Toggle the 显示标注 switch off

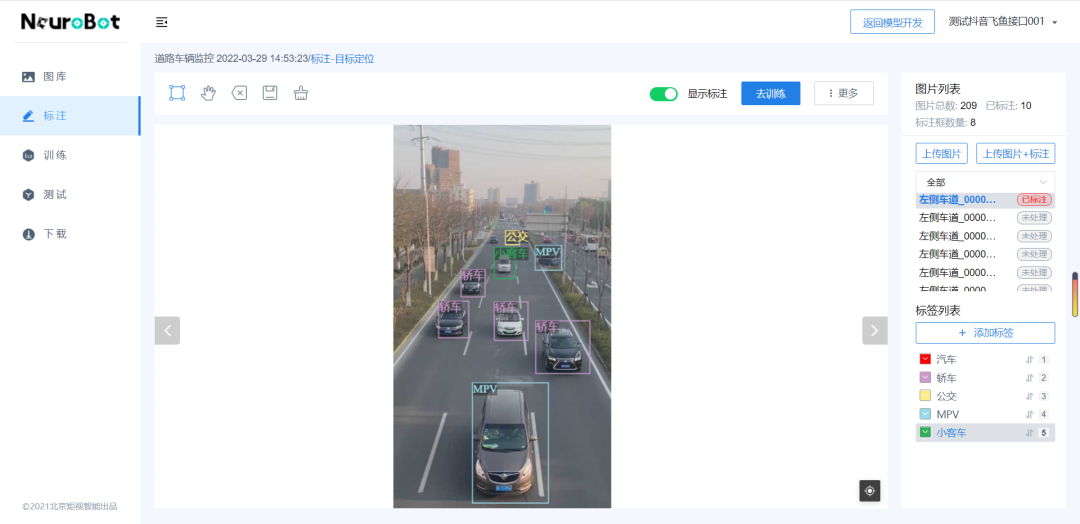click(x=663, y=94)
